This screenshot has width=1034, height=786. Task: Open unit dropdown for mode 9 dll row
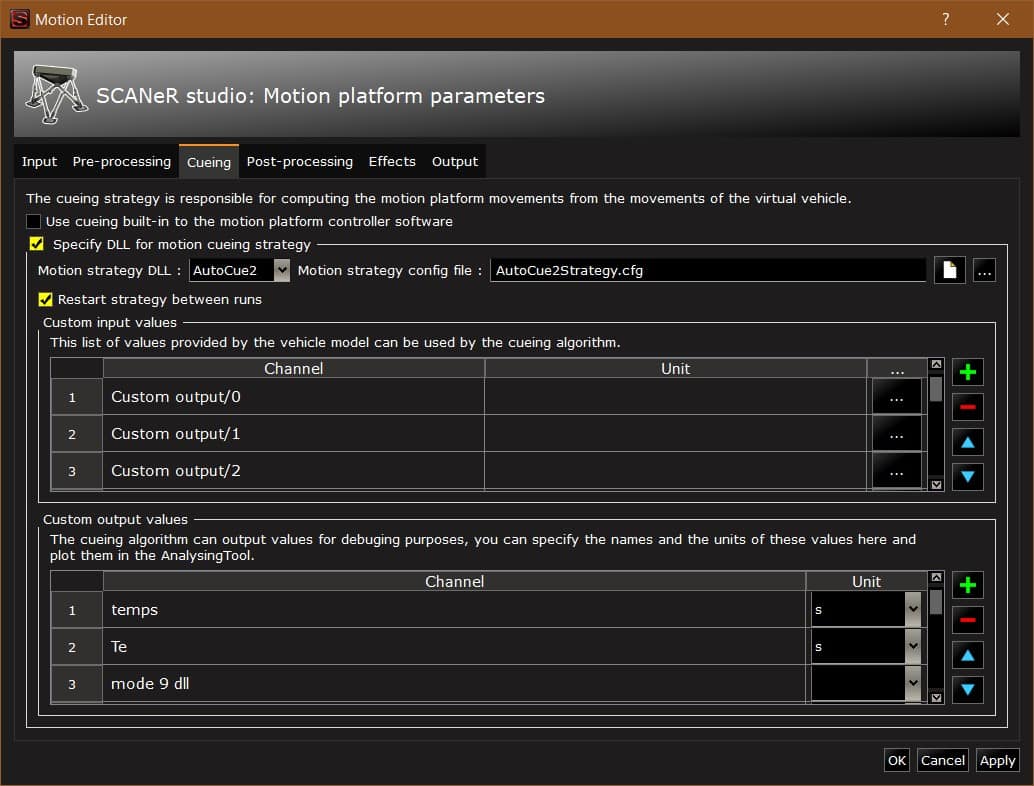tap(913, 684)
